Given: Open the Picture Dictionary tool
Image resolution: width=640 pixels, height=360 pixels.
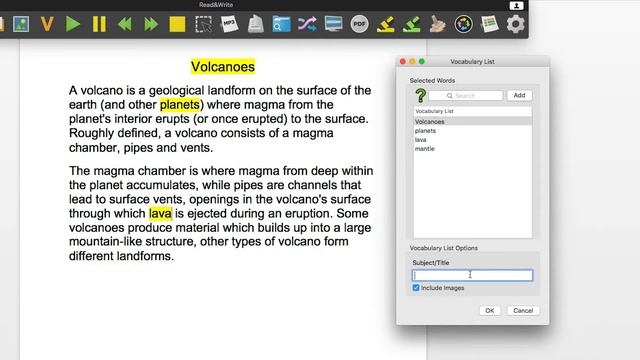Looking at the screenshot, I should 21,24.
